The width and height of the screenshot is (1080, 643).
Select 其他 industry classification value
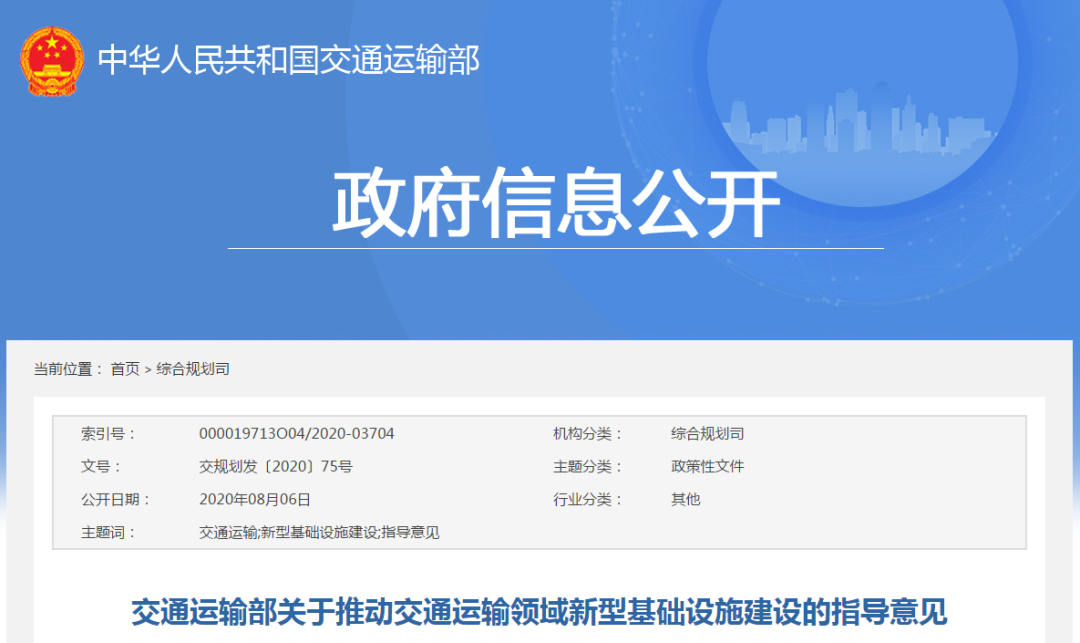(685, 499)
